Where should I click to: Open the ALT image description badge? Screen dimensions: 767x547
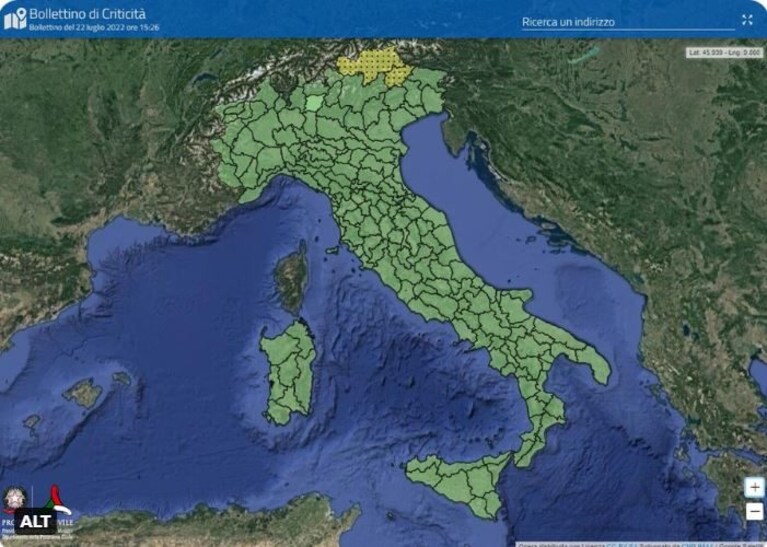[35, 522]
